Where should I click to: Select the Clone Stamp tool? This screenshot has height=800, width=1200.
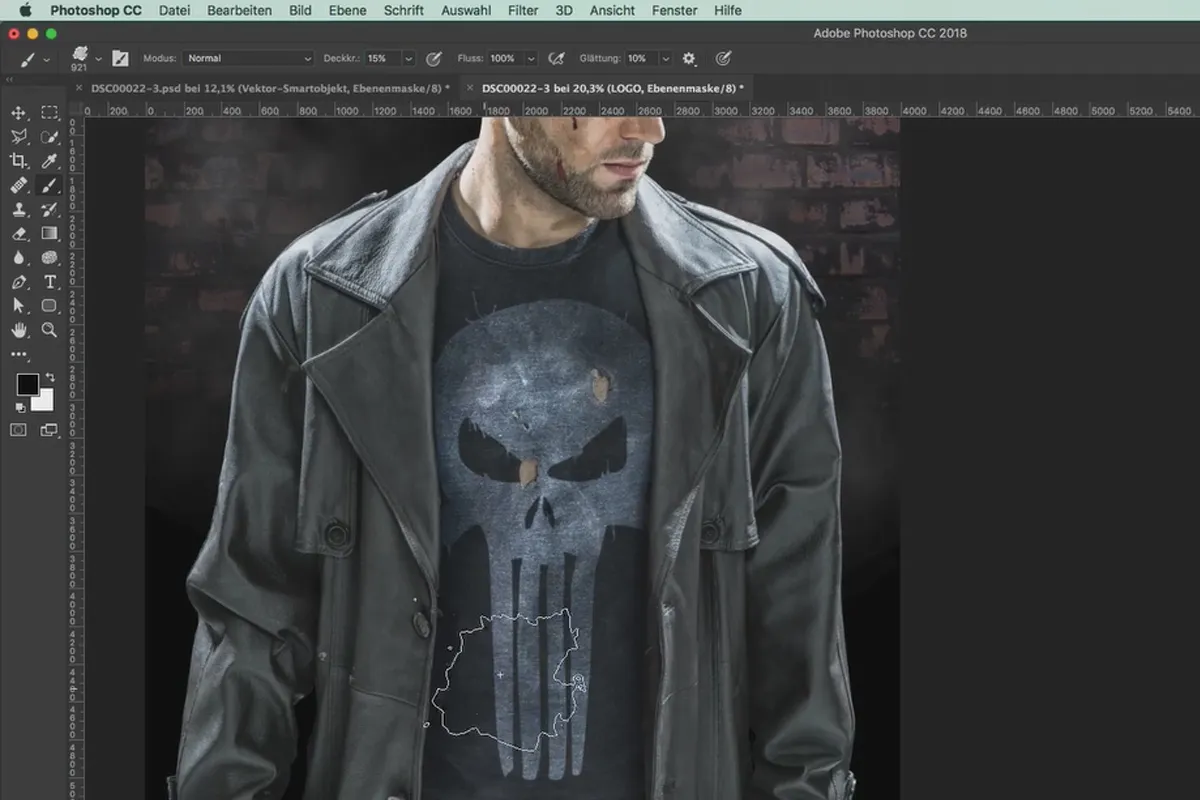click(18, 210)
